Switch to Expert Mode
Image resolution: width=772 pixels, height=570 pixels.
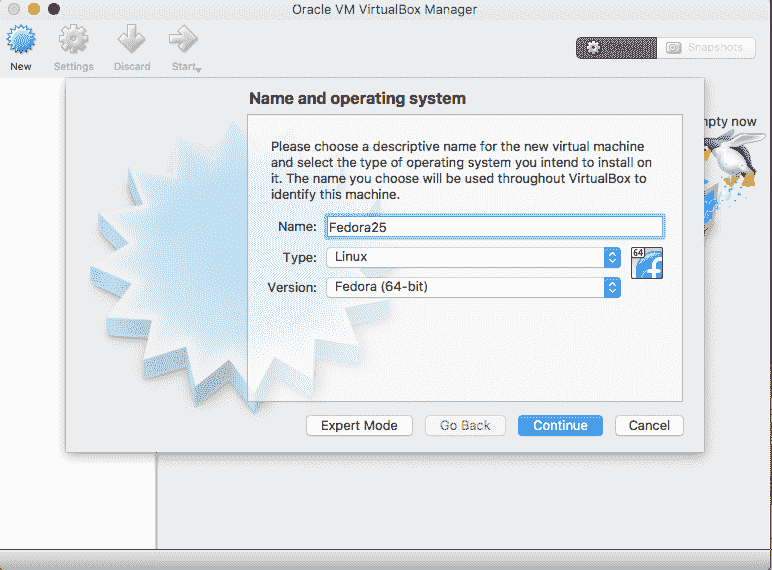[359, 425]
